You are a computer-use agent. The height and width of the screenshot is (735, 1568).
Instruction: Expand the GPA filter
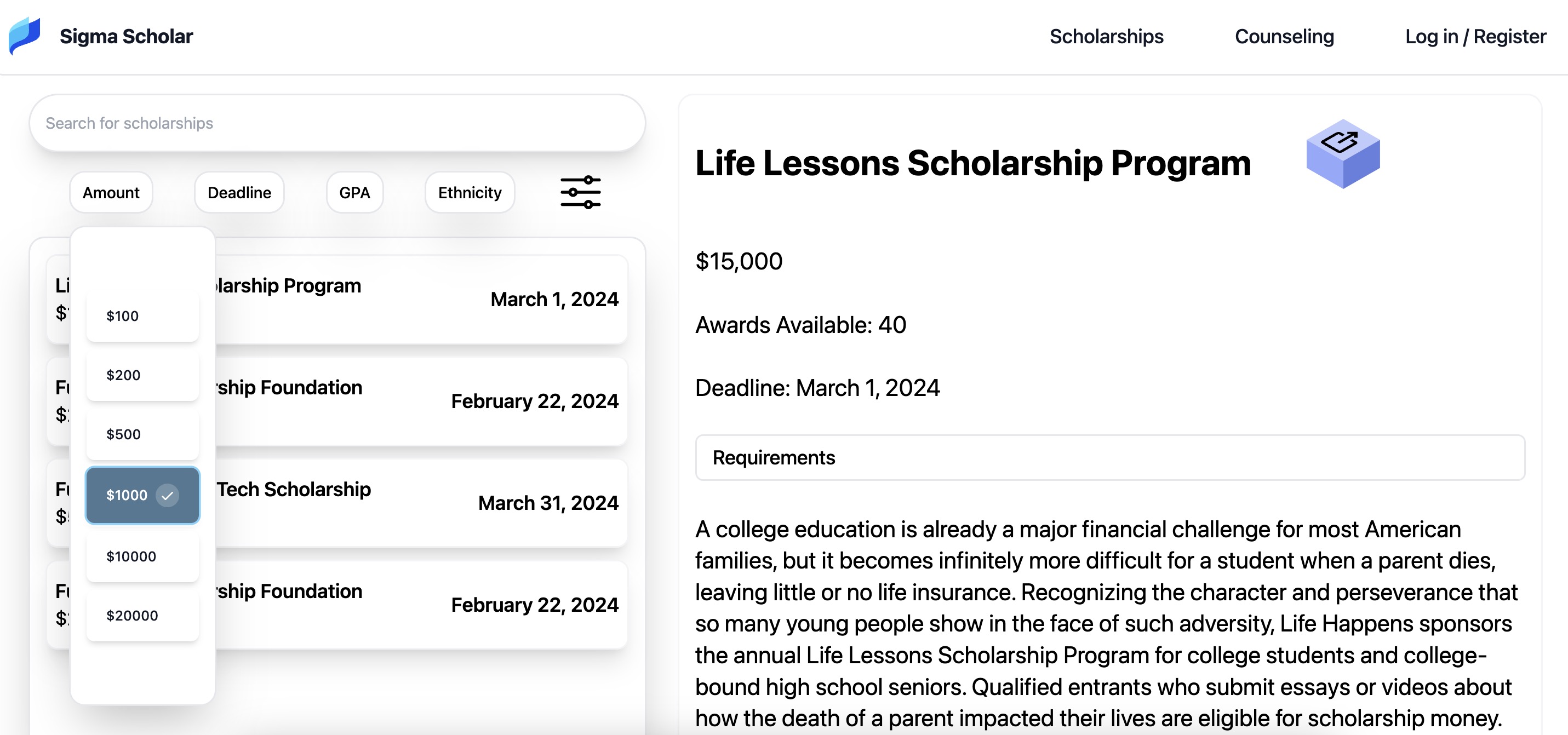point(355,192)
